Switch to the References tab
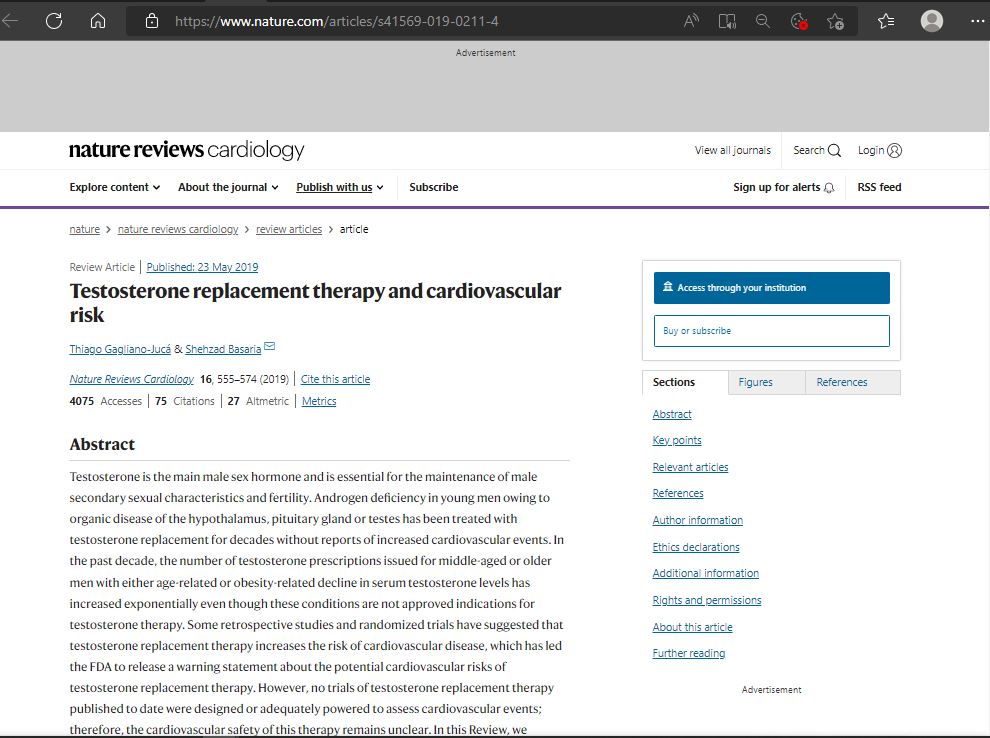Viewport: 990px width, 738px height. point(853,382)
